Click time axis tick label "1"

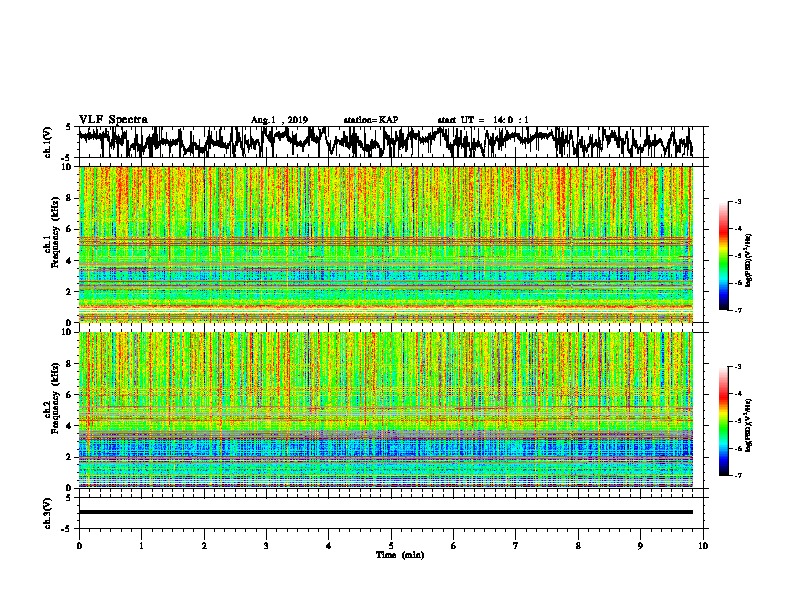[x=141, y=546]
